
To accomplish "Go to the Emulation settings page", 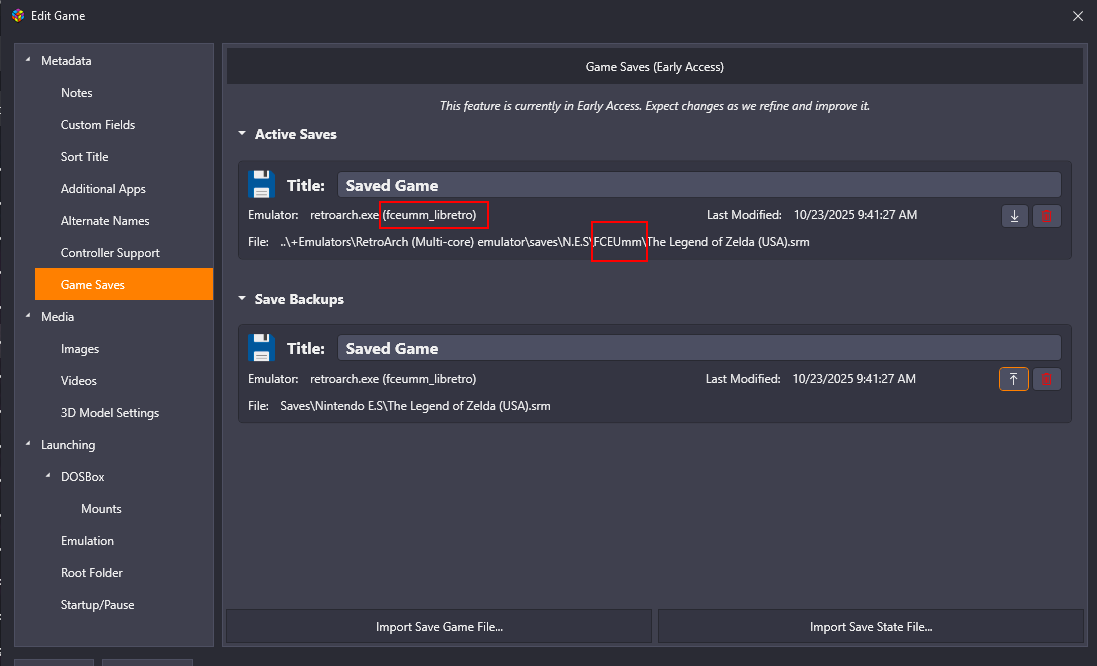I will point(87,541).
